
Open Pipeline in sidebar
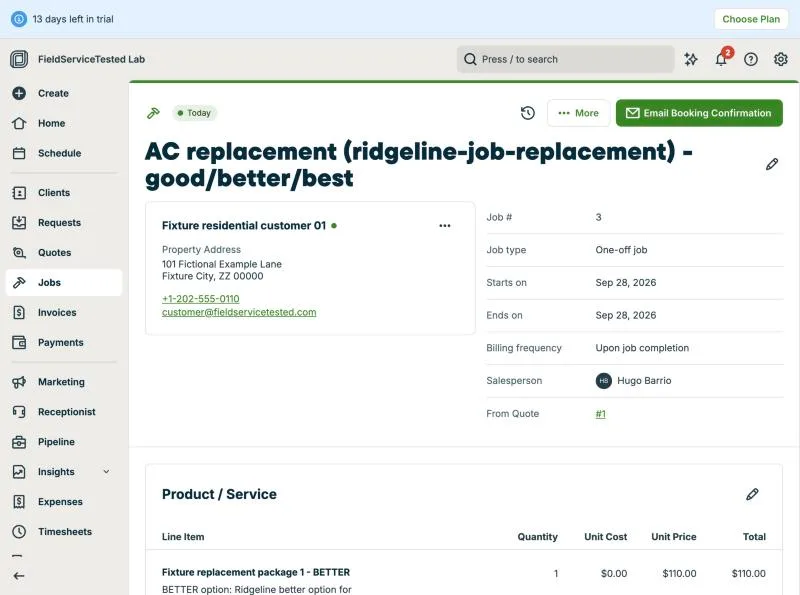[56, 442]
